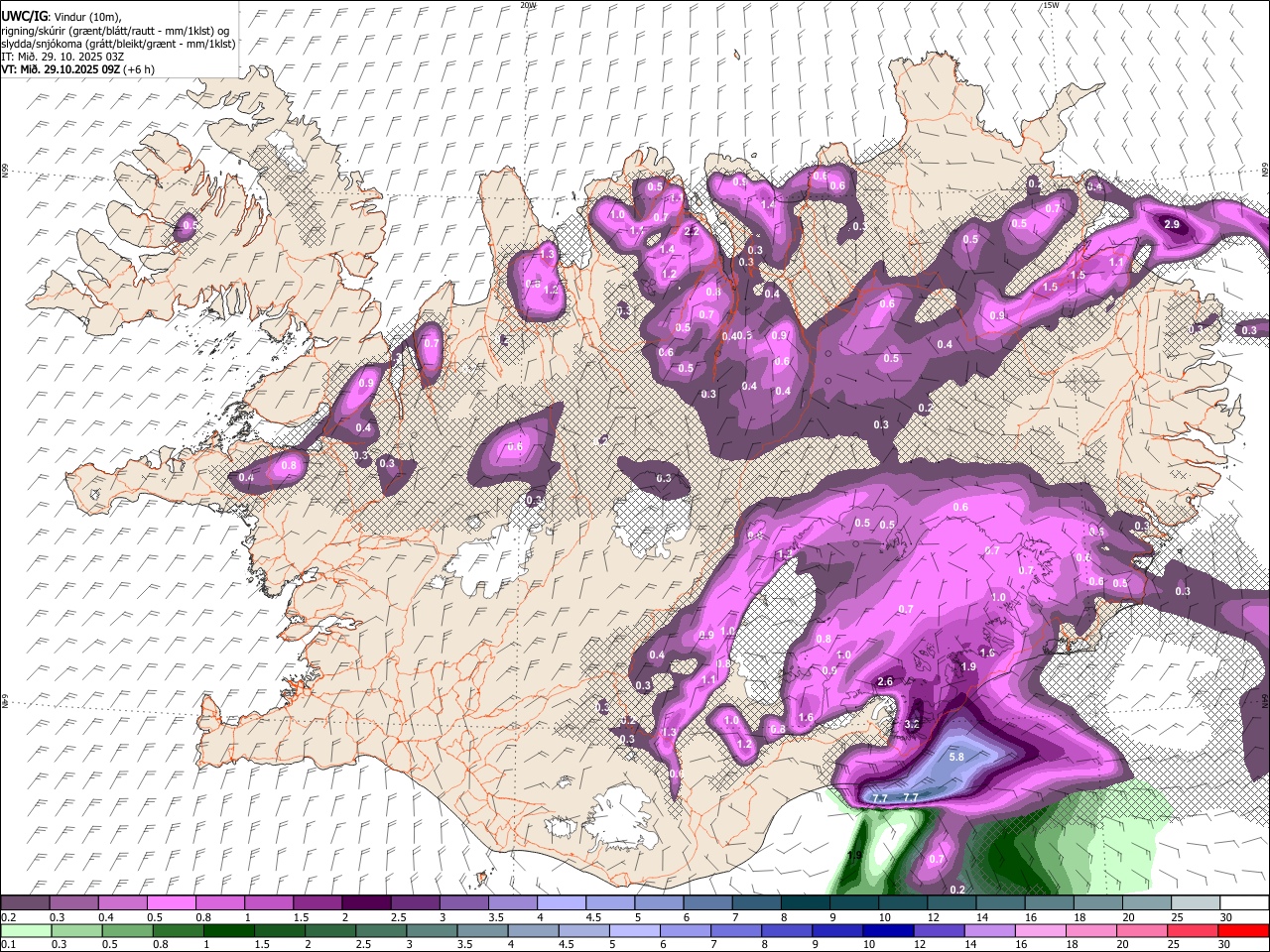
Task: Click the 1.9 value in green rain area
Action: pos(854,856)
